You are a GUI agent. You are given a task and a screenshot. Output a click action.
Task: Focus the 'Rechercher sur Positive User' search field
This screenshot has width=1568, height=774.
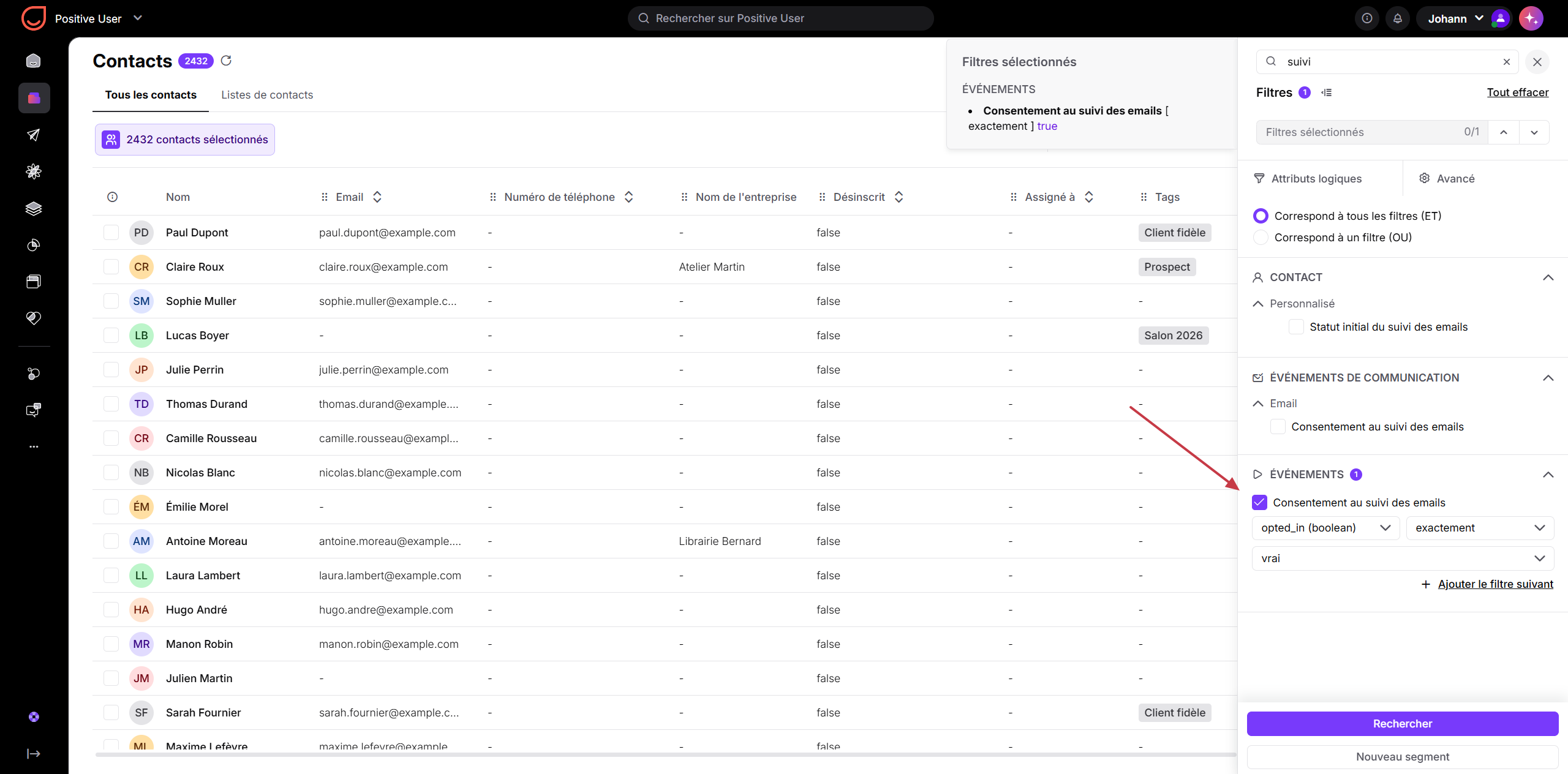[x=780, y=18]
